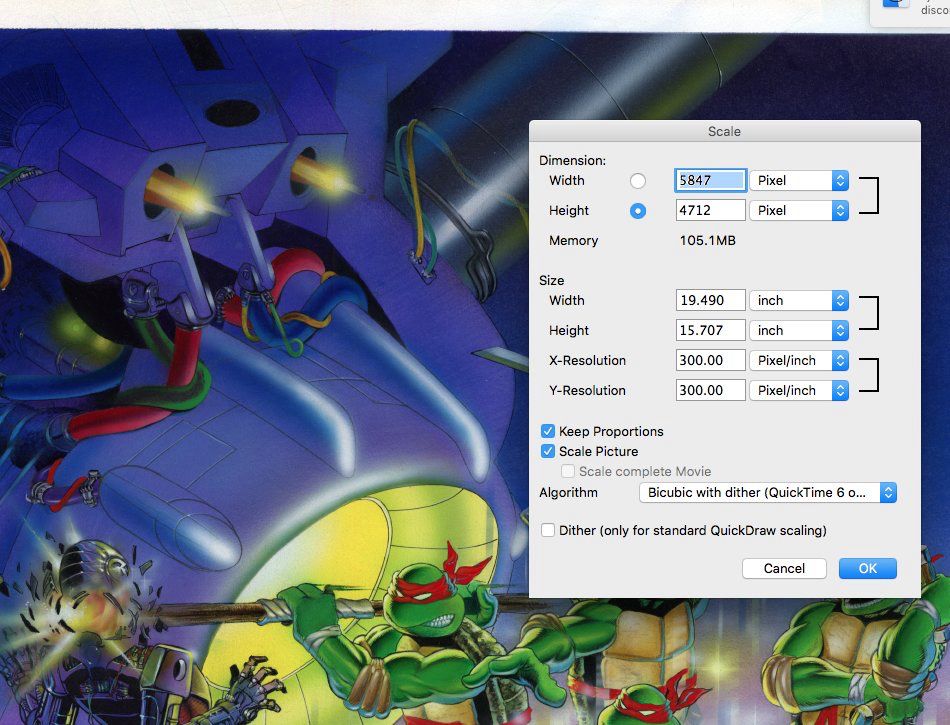Click the Size Width field showing 19.490
This screenshot has width=950, height=725.
pyautogui.click(x=710, y=300)
